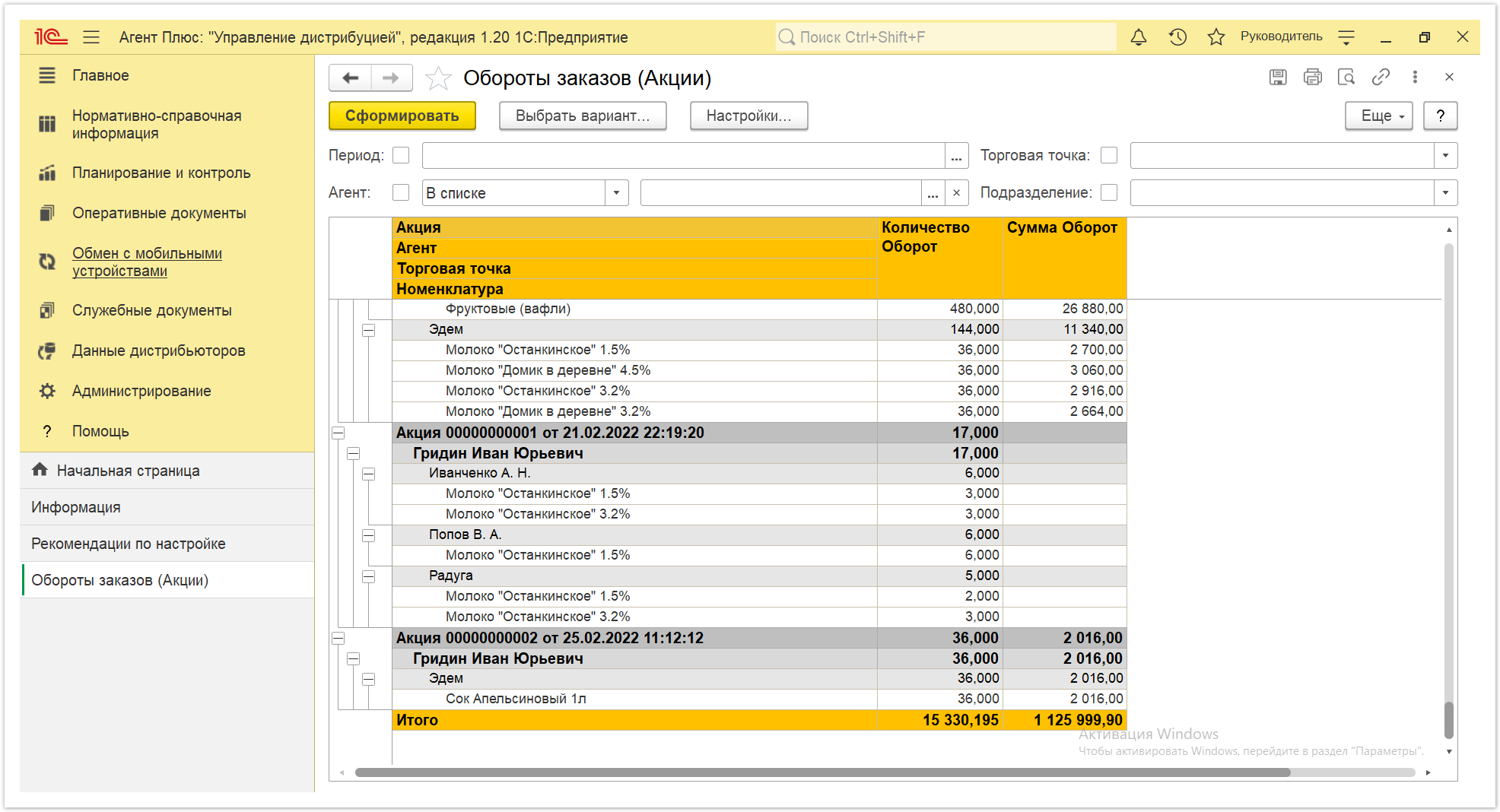Click the Главное section icon
1500x812 pixels.
(47, 75)
